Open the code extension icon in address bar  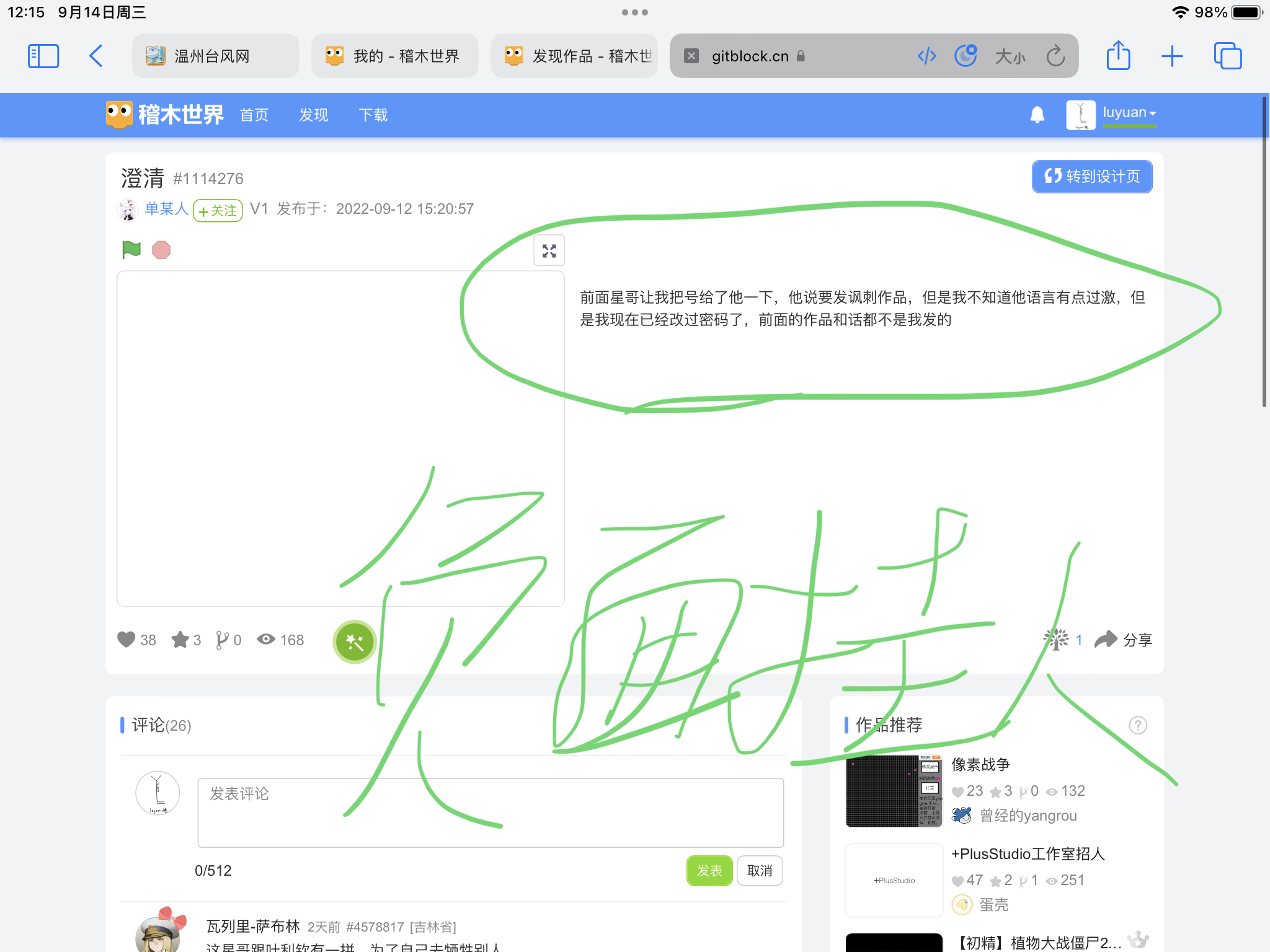(926, 56)
